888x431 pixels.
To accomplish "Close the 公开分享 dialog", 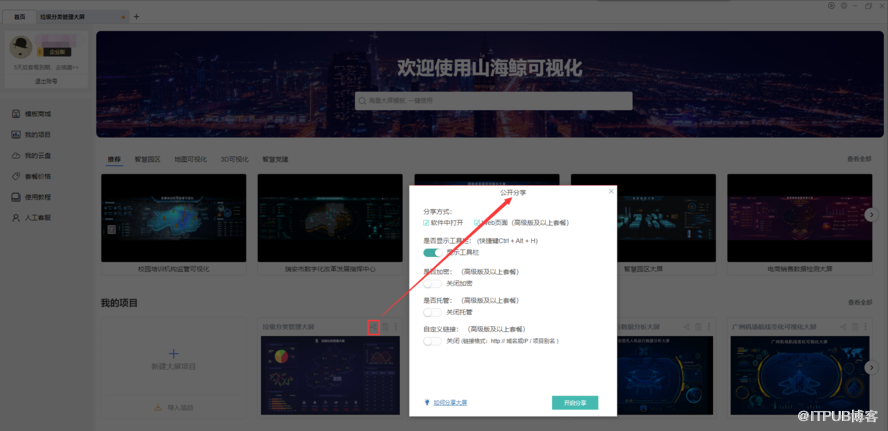I will 611,191.
